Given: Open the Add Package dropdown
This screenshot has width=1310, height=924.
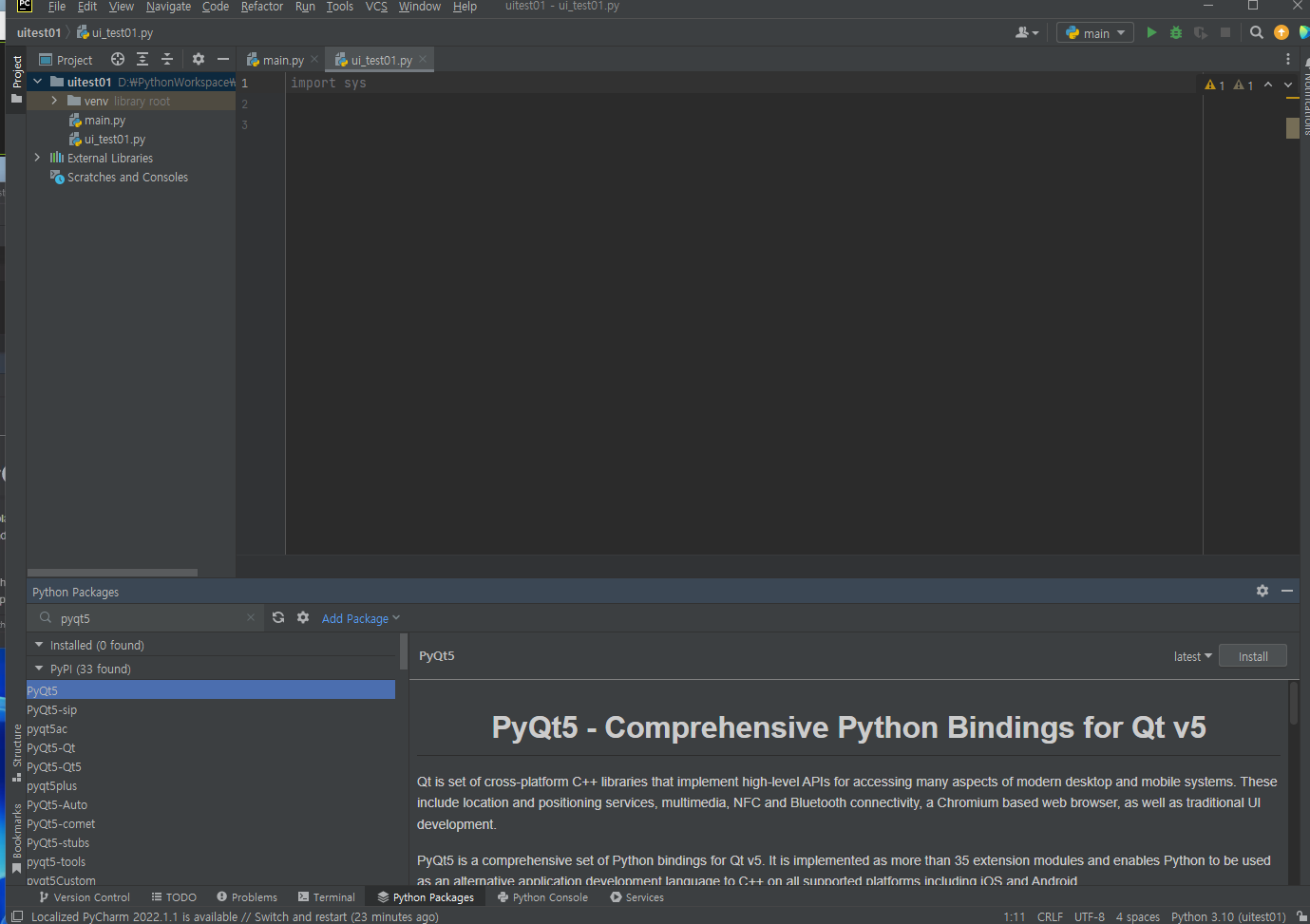Looking at the screenshot, I should click(x=361, y=618).
